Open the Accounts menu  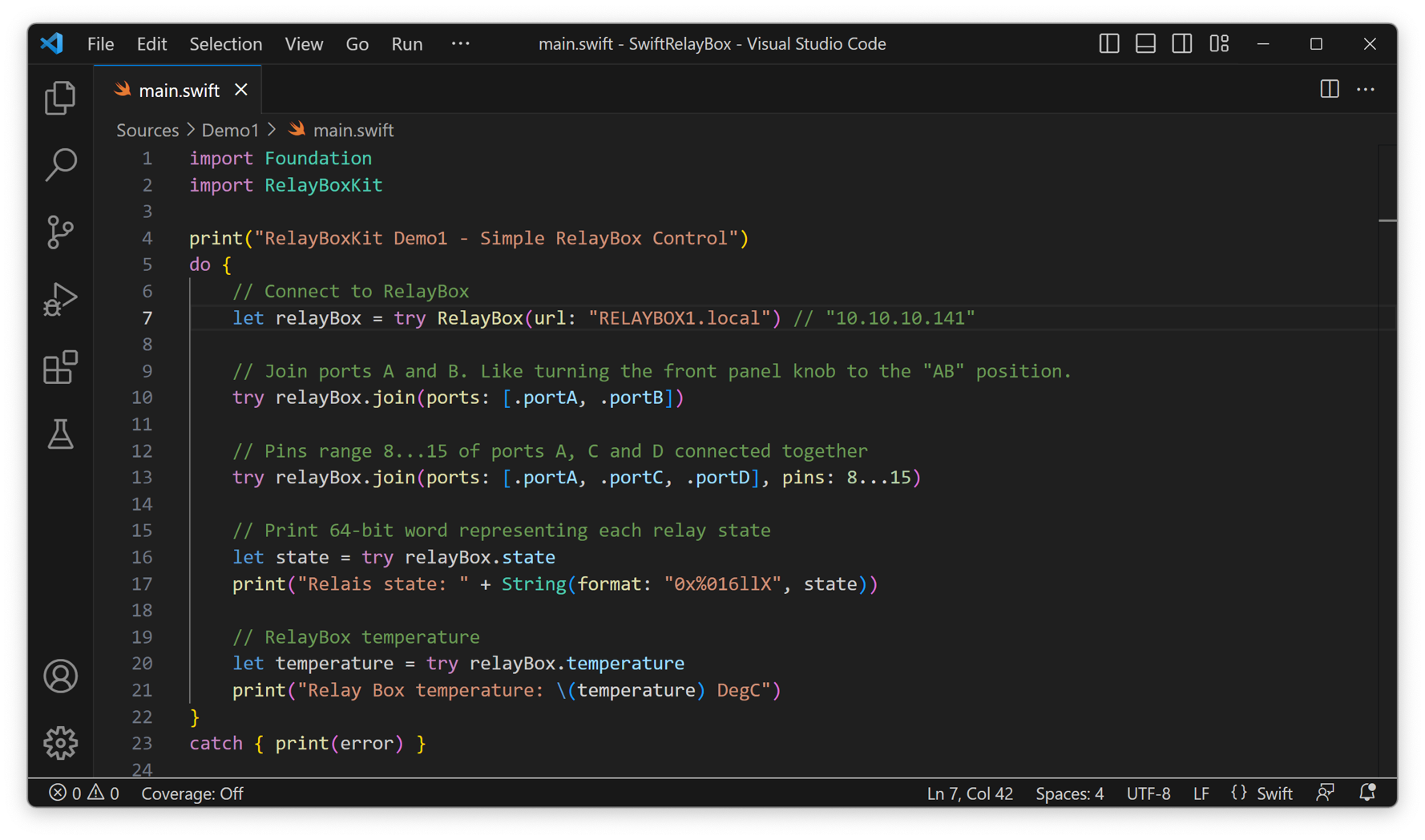pos(60,676)
